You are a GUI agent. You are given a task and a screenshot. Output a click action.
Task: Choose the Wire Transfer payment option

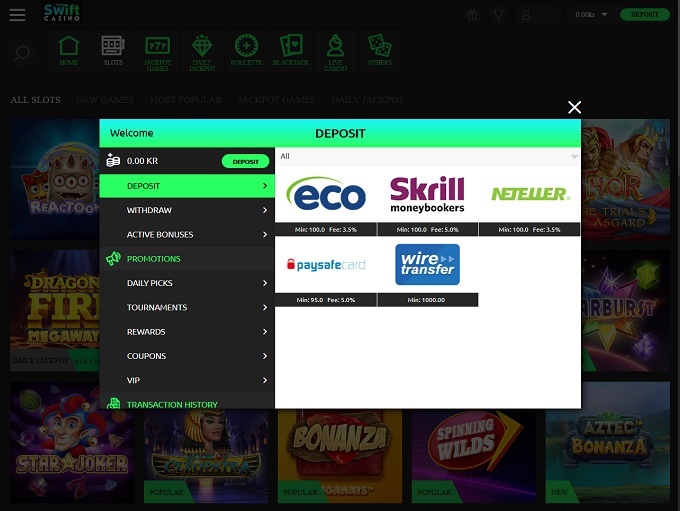[x=427, y=265]
